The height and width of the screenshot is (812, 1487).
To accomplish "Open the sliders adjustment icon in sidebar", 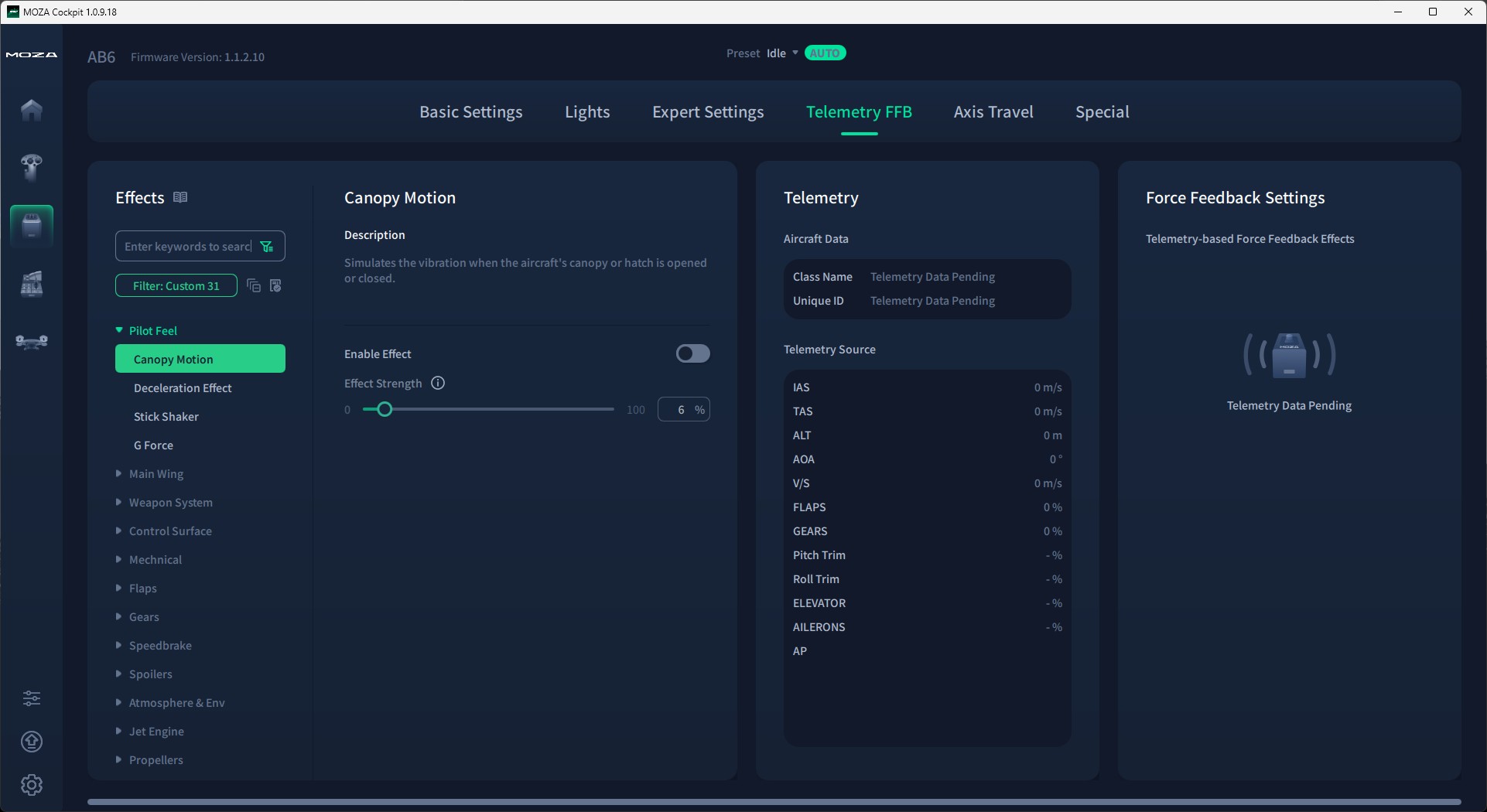I will click(x=32, y=698).
